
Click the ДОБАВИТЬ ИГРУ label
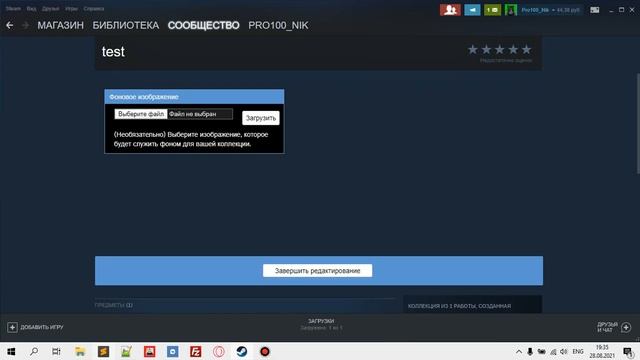(x=42, y=327)
